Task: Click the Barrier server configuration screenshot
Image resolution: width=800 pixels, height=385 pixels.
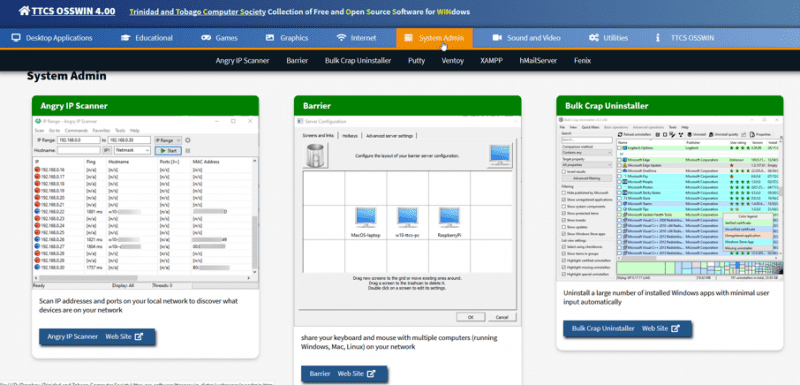Action: (x=408, y=221)
